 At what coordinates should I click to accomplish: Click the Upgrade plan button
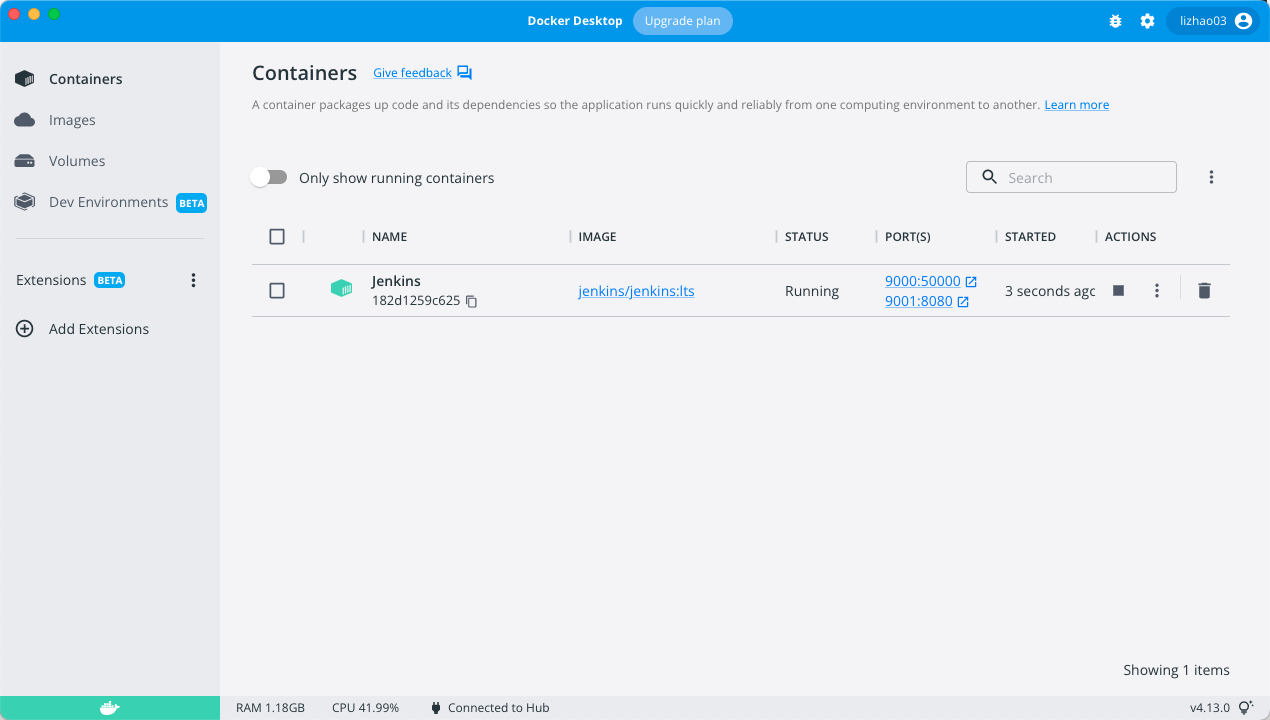[683, 21]
